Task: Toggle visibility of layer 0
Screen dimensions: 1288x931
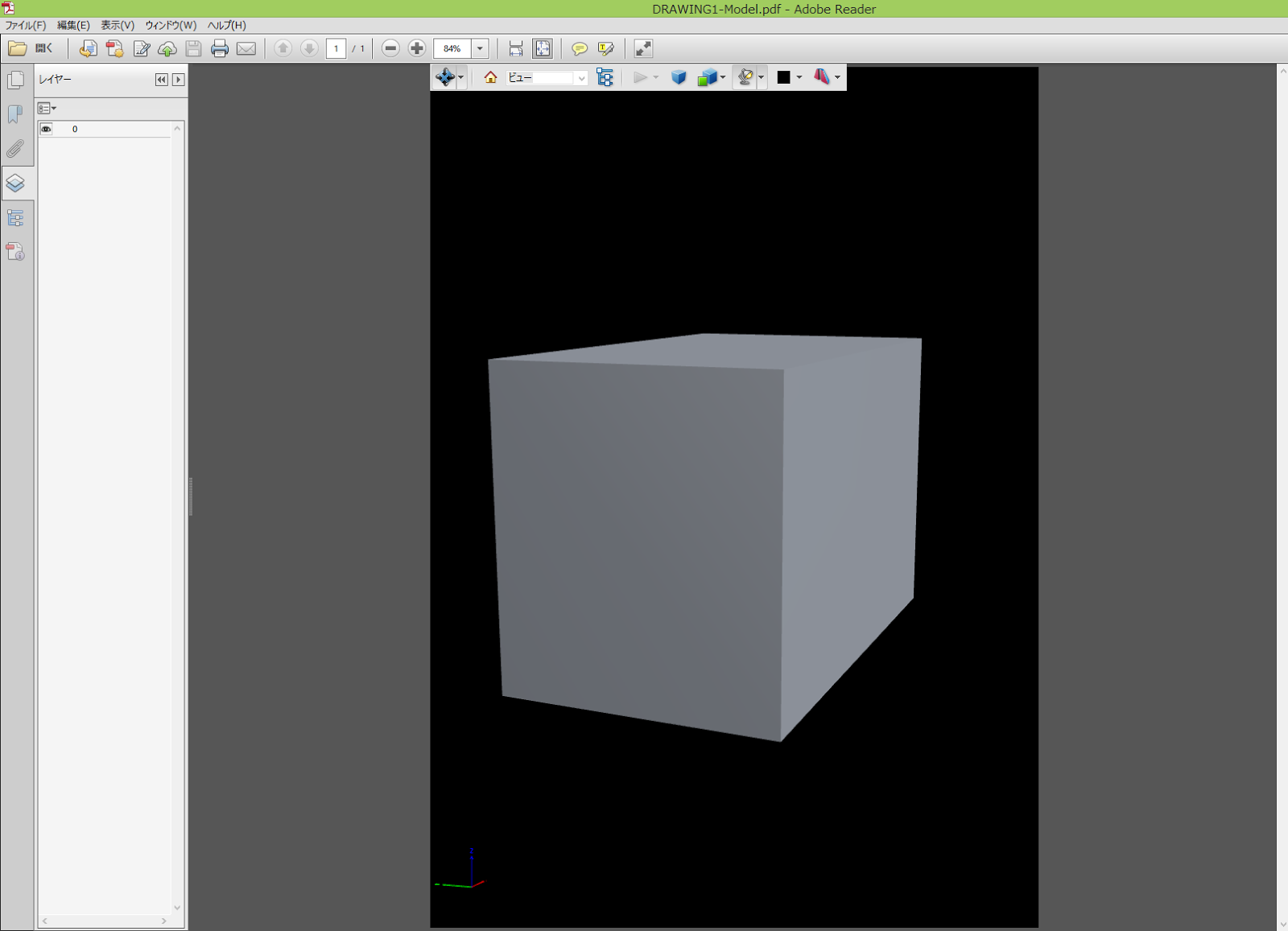Action: coord(47,129)
